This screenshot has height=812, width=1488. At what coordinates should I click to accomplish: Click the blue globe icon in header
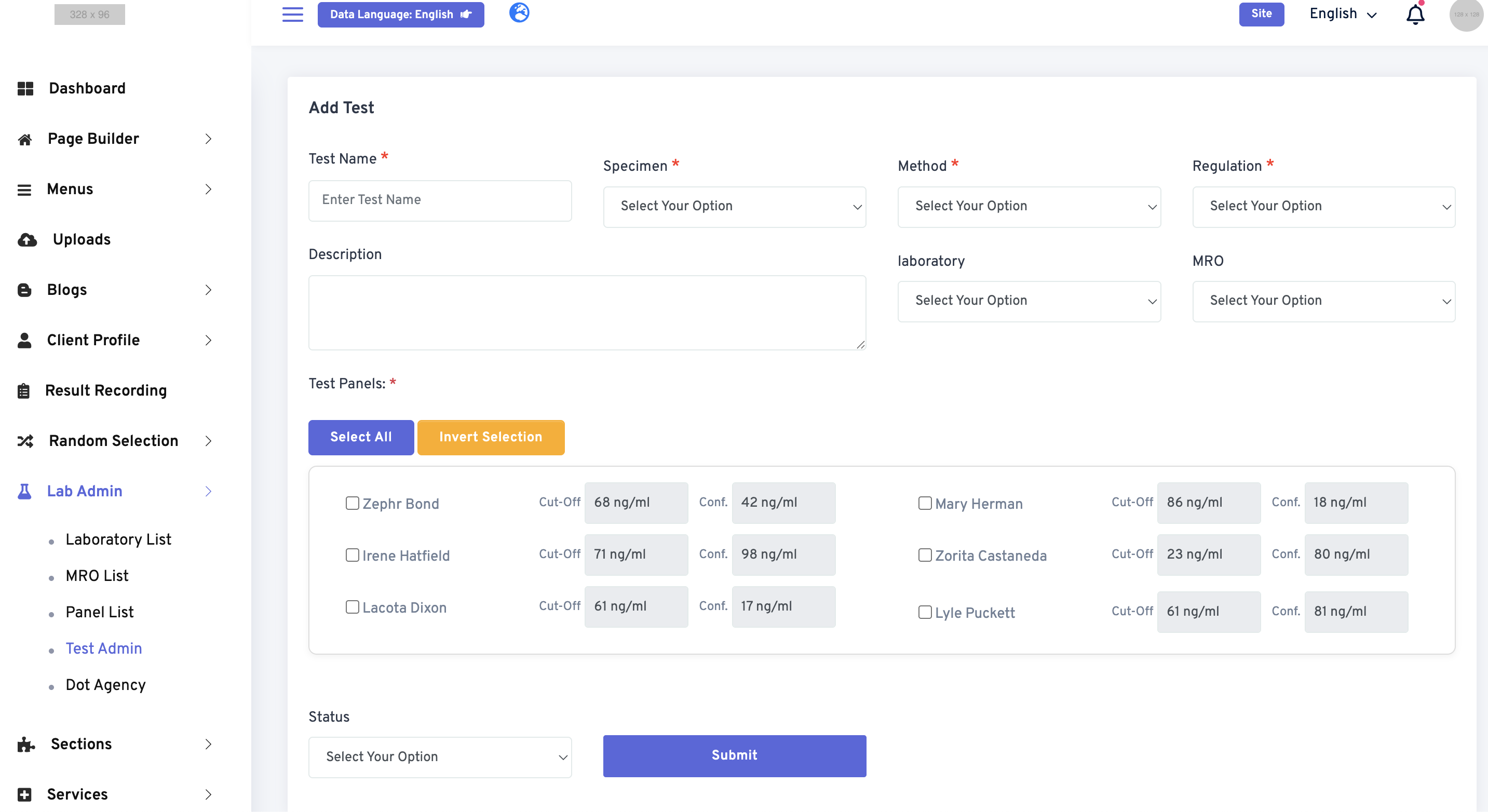click(x=519, y=12)
